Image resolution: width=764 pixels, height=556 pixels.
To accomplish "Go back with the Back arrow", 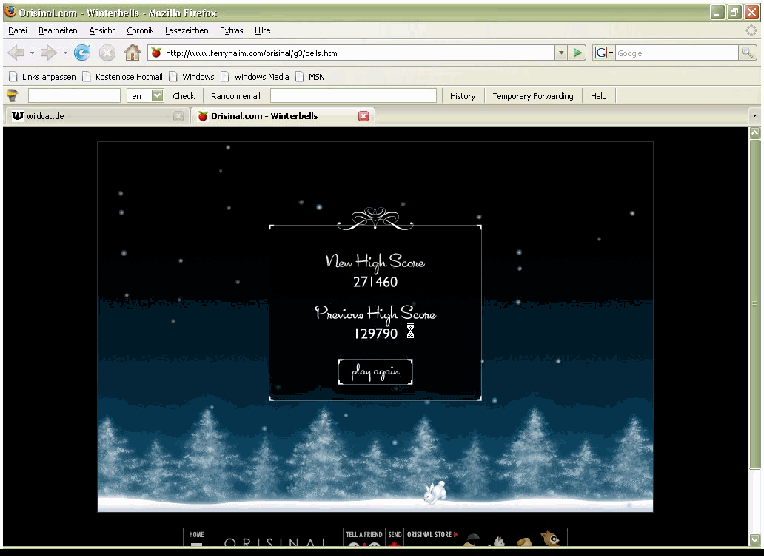I will tap(16, 53).
